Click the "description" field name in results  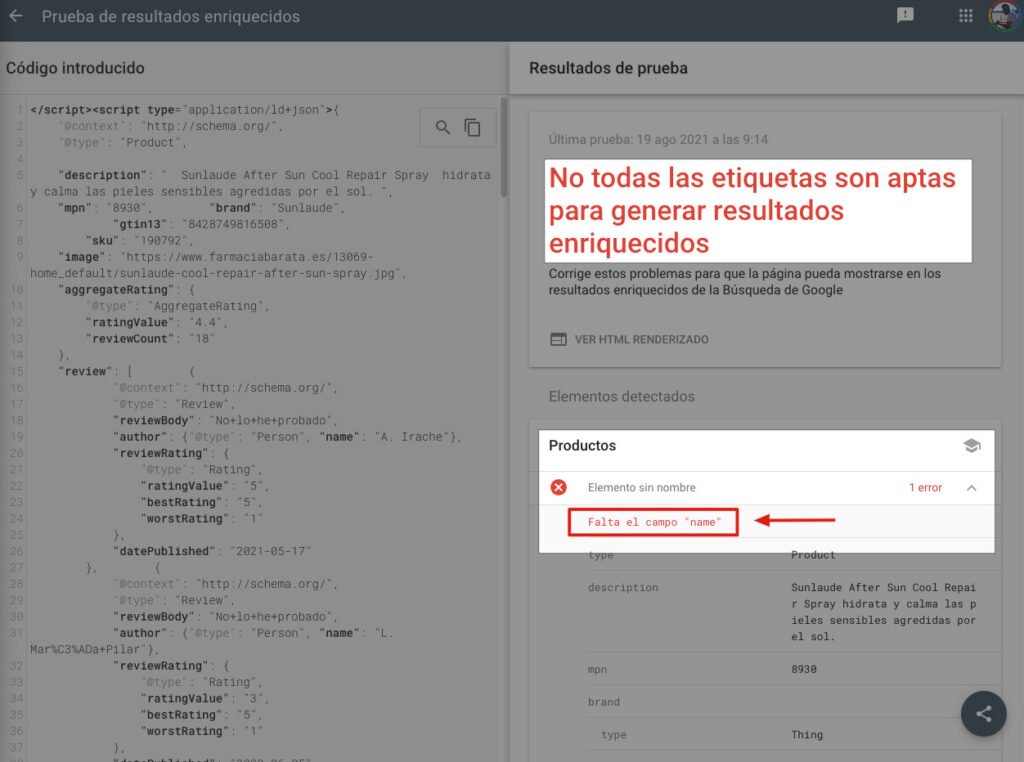click(623, 588)
